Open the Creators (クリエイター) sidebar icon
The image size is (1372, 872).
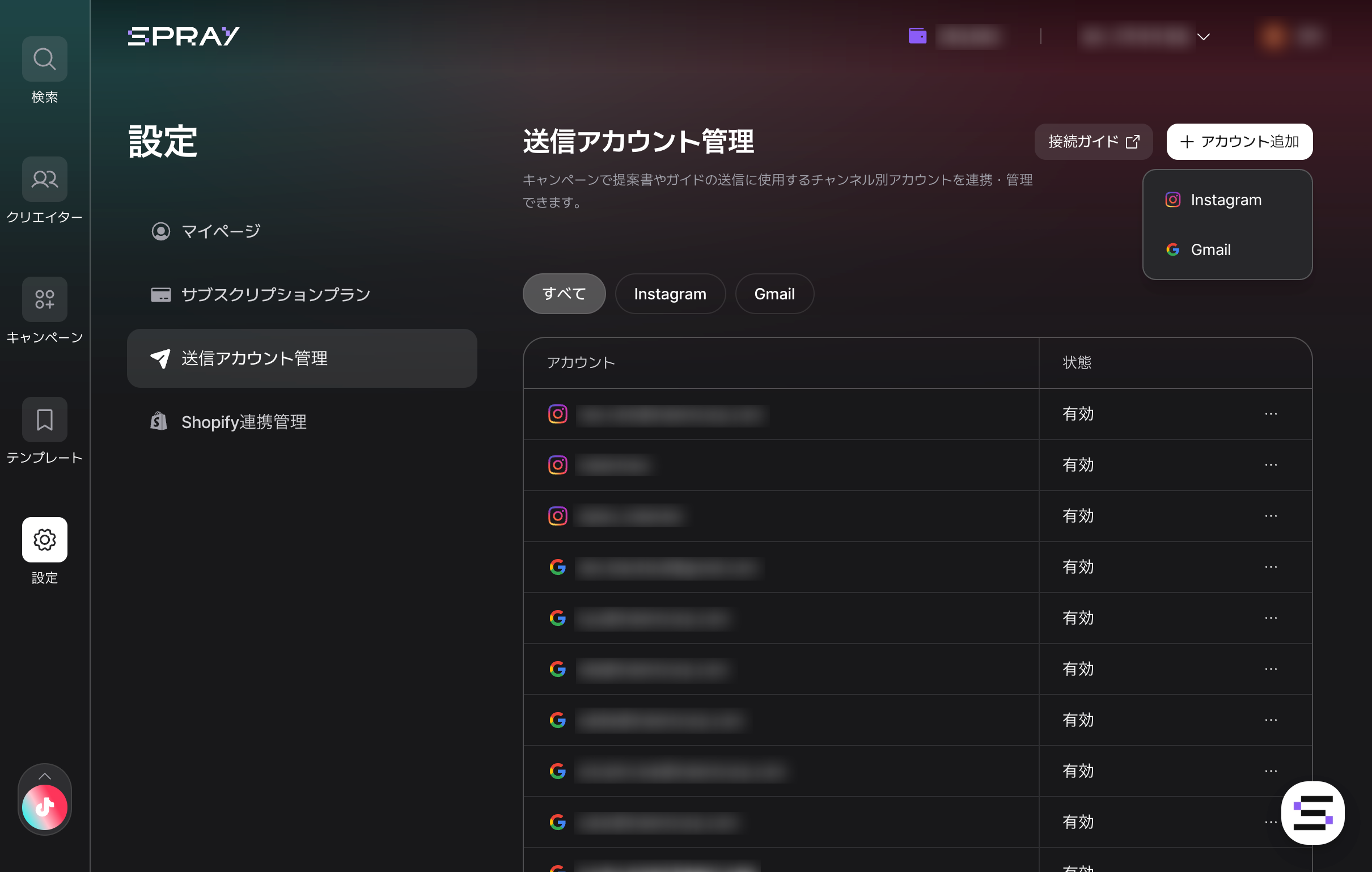tap(44, 179)
